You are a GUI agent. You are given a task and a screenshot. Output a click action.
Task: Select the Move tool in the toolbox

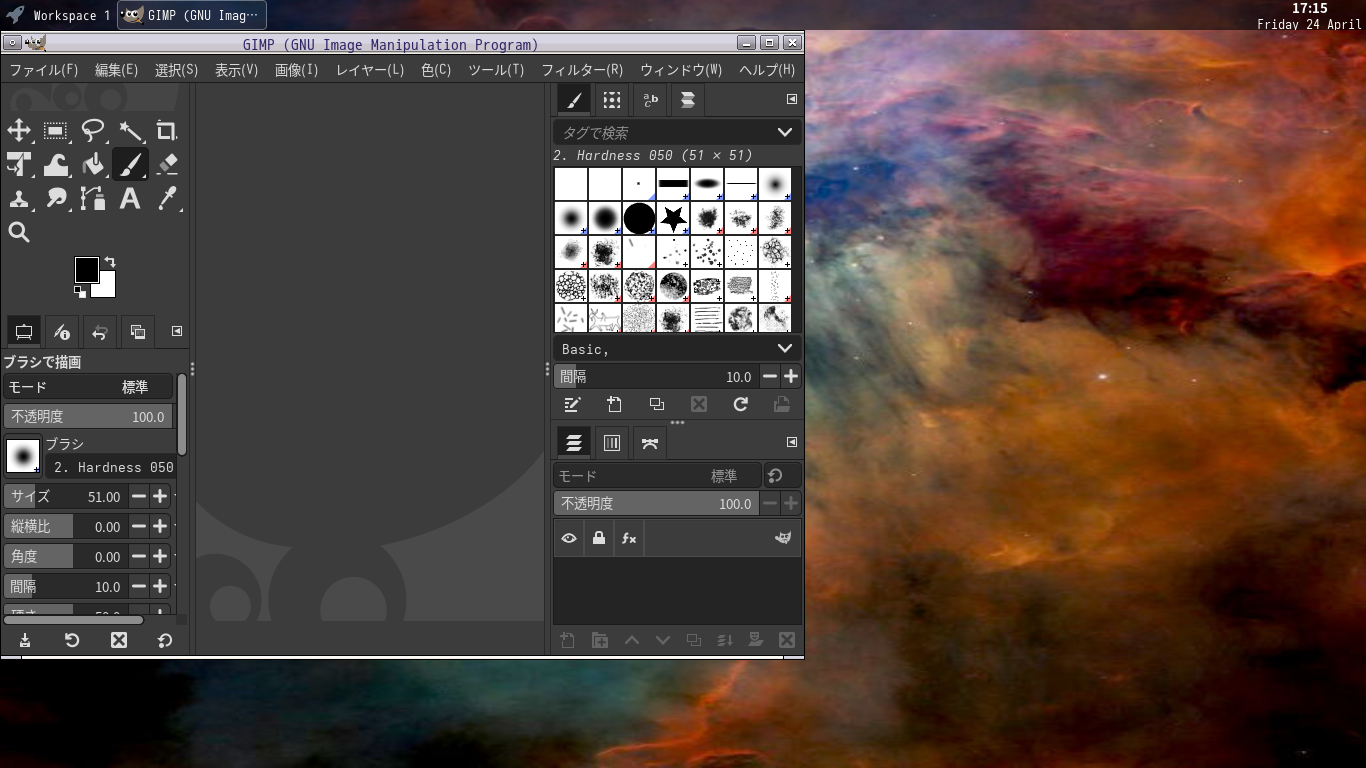click(19, 131)
